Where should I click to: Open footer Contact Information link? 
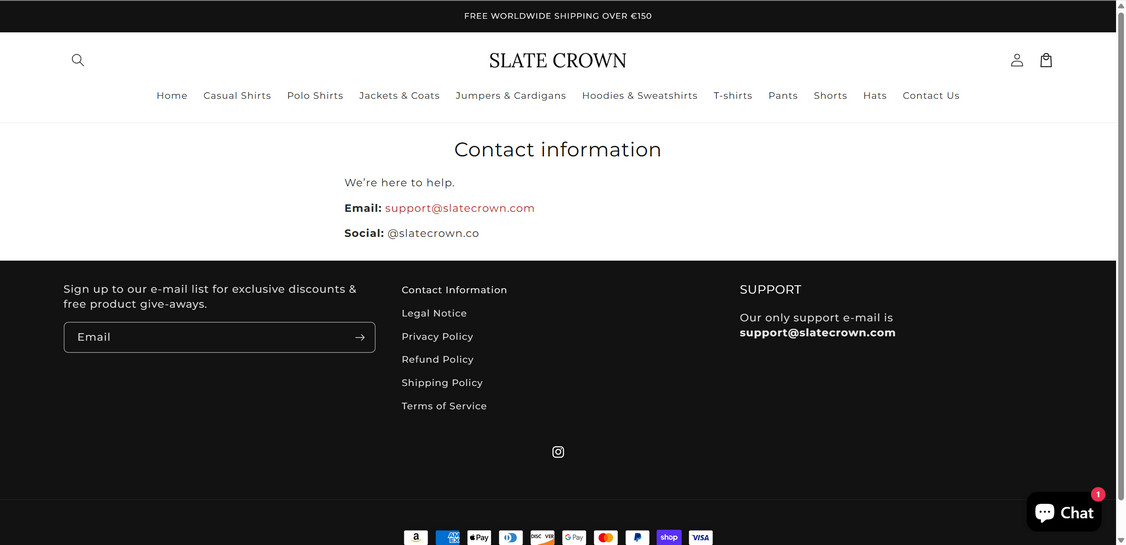click(x=454, y=290)
